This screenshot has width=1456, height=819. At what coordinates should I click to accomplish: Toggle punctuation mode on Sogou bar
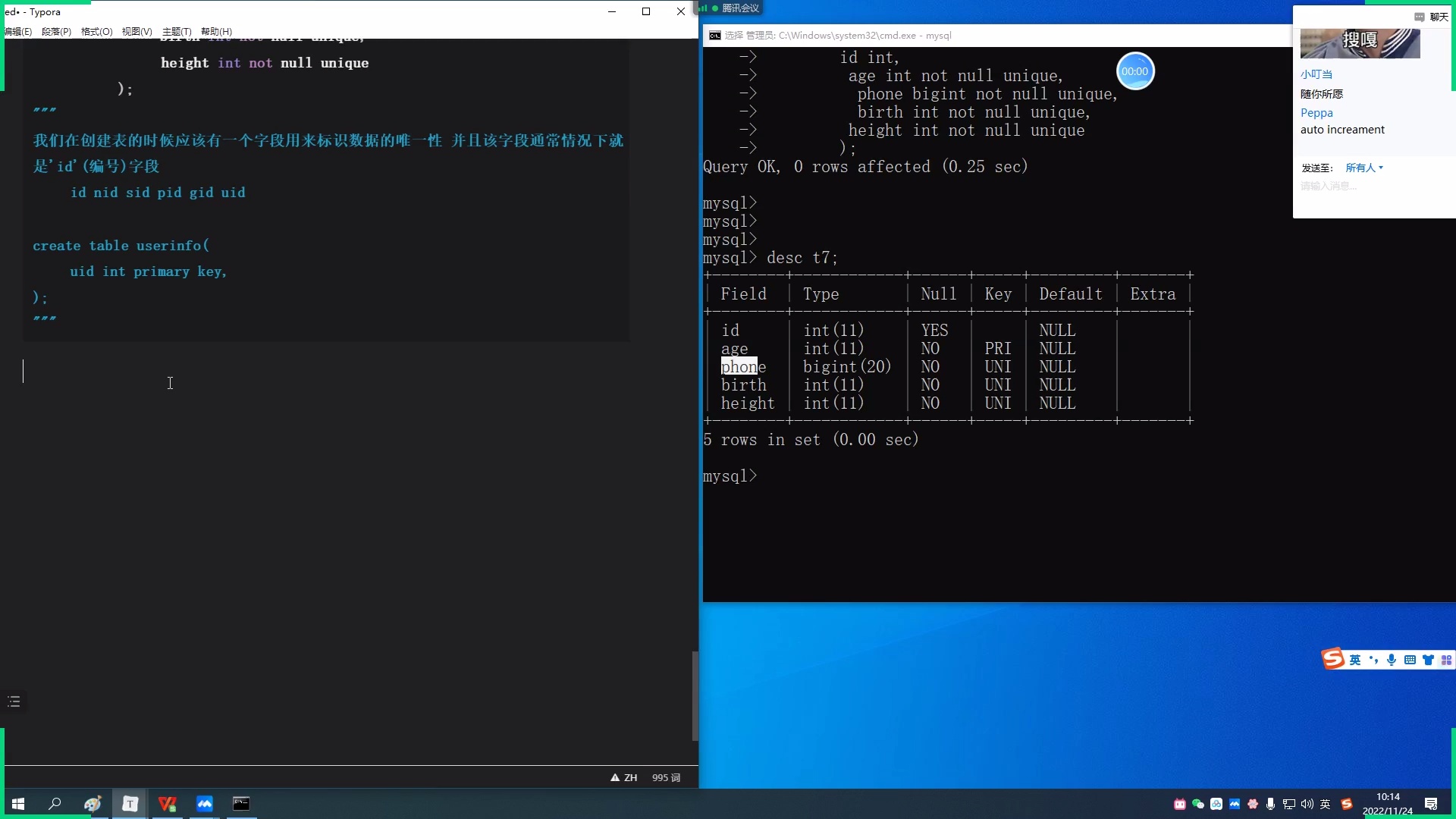pyautogui.click(x=1373, y=660)
